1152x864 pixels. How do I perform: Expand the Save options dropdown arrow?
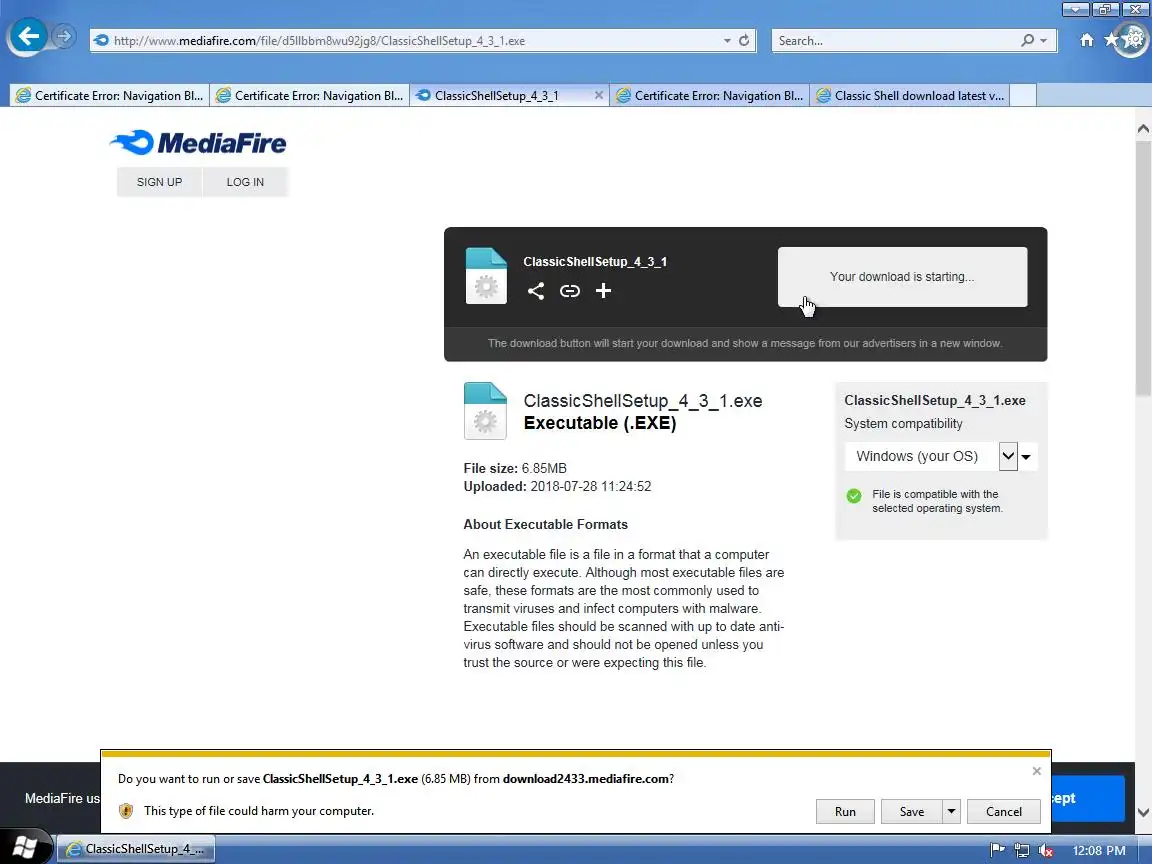pyautogui.click(x=951, y=811)
